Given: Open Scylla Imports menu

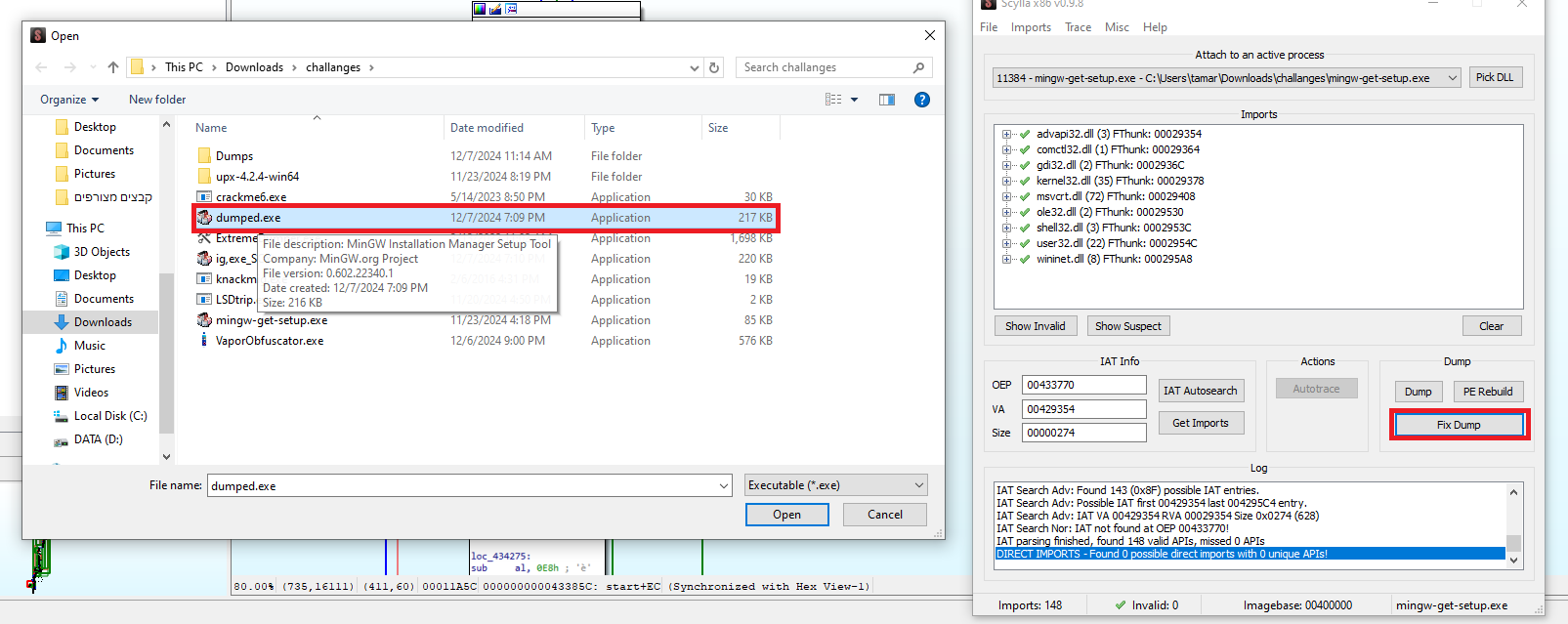Looking at the screenshot, I should [x=1031, y=27].
